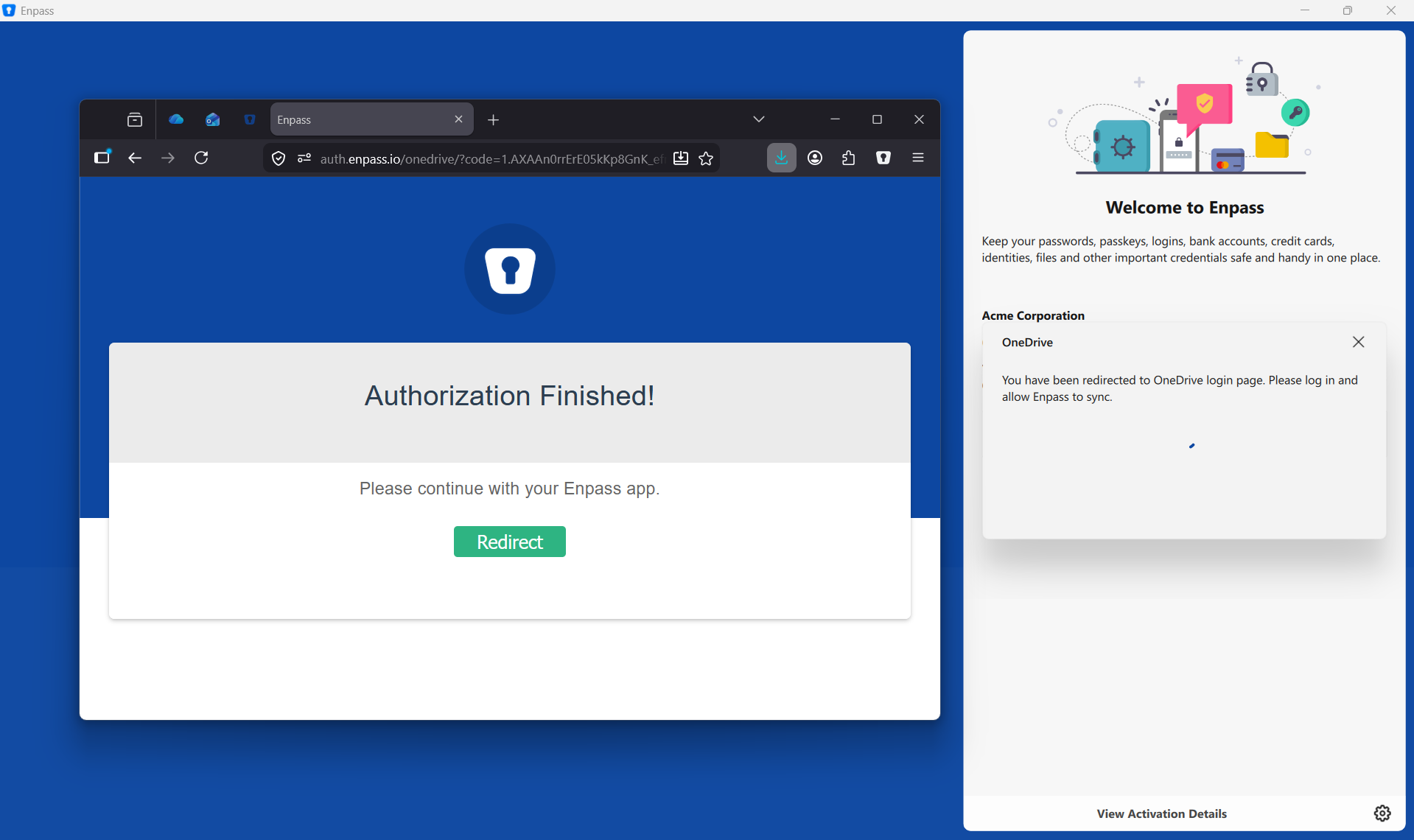Open the browser hamburger menu
This screenshot has width=1414, height=840.
coord(918,158)
